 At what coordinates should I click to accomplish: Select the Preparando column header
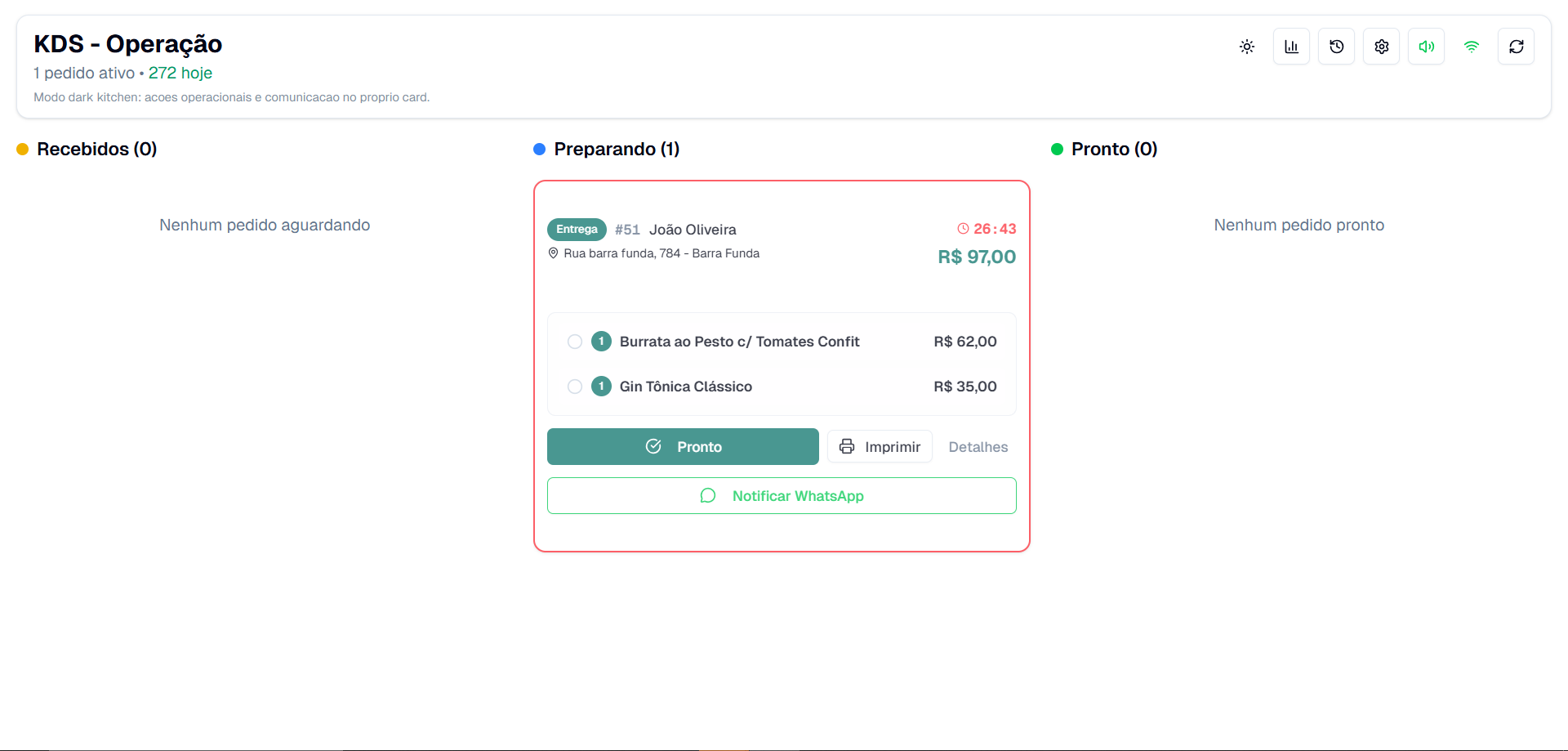pyautogui.click(x=616, y=149)
